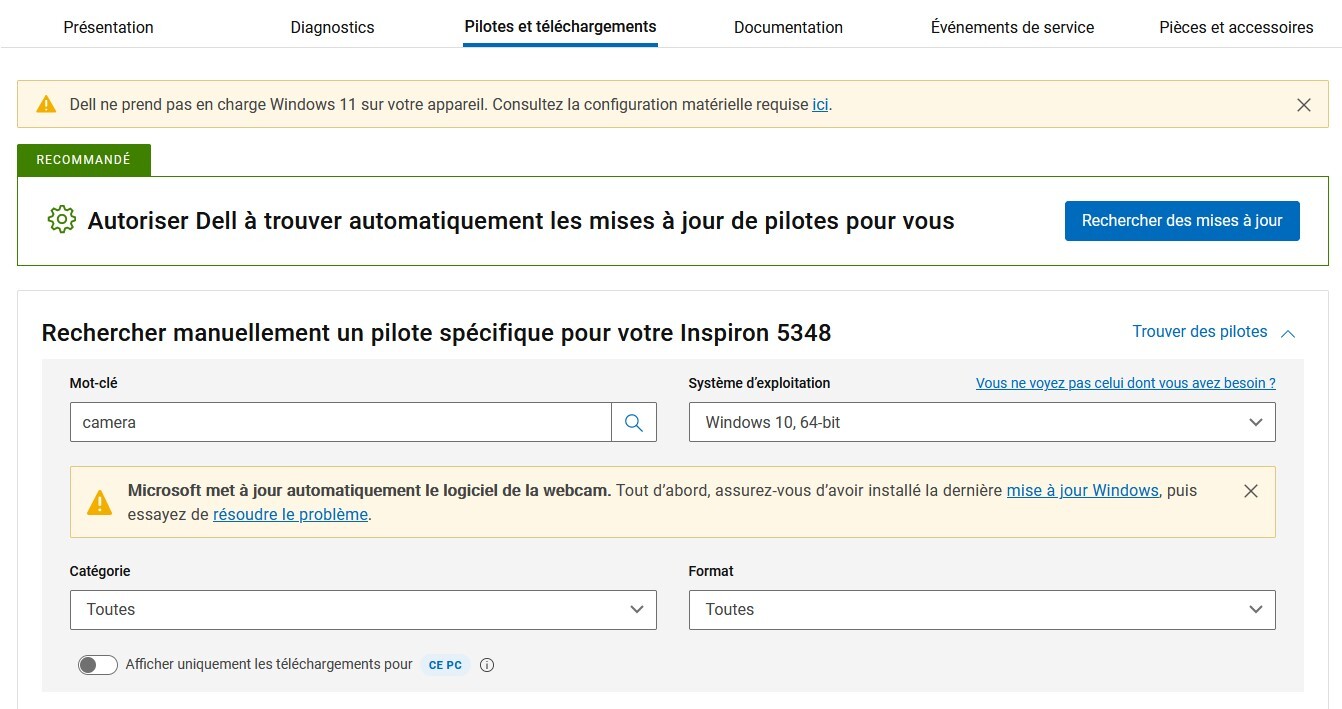Image resolution: width=1342 pixels, height=709 pixels.
Task: Open the résoudre le problème link
Action: [290, 515]
